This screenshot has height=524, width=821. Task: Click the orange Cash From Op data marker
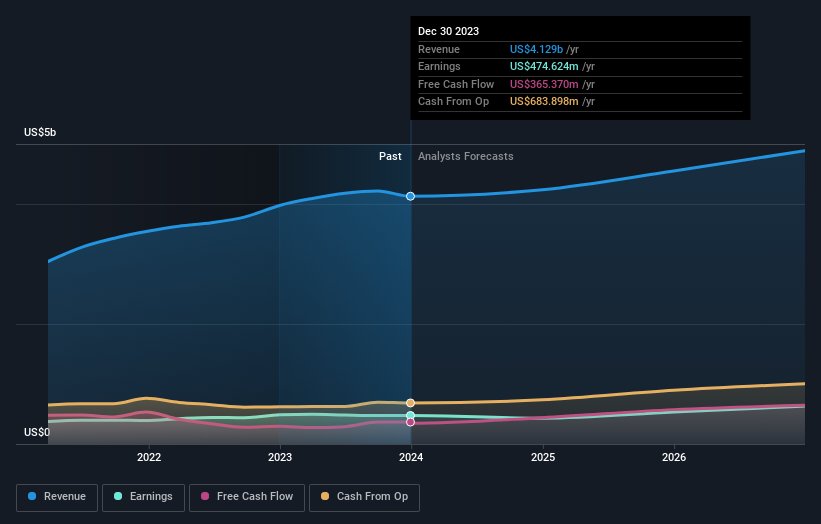(410, 403)
